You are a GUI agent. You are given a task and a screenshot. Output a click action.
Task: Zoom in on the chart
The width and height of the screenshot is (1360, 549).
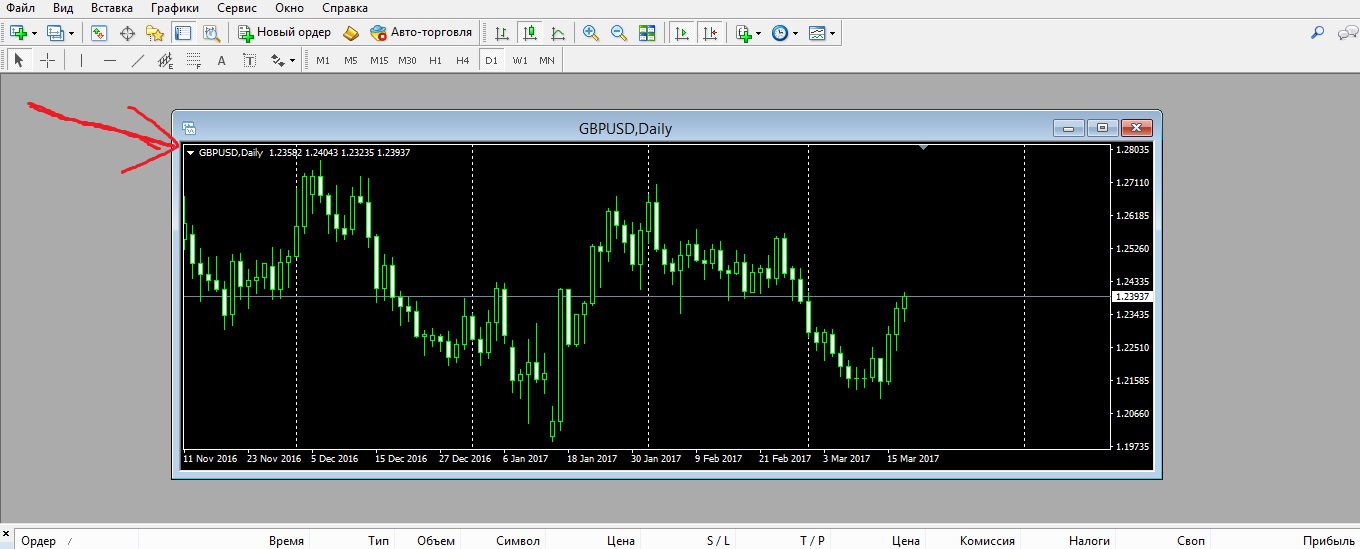(x=591, y=32)
